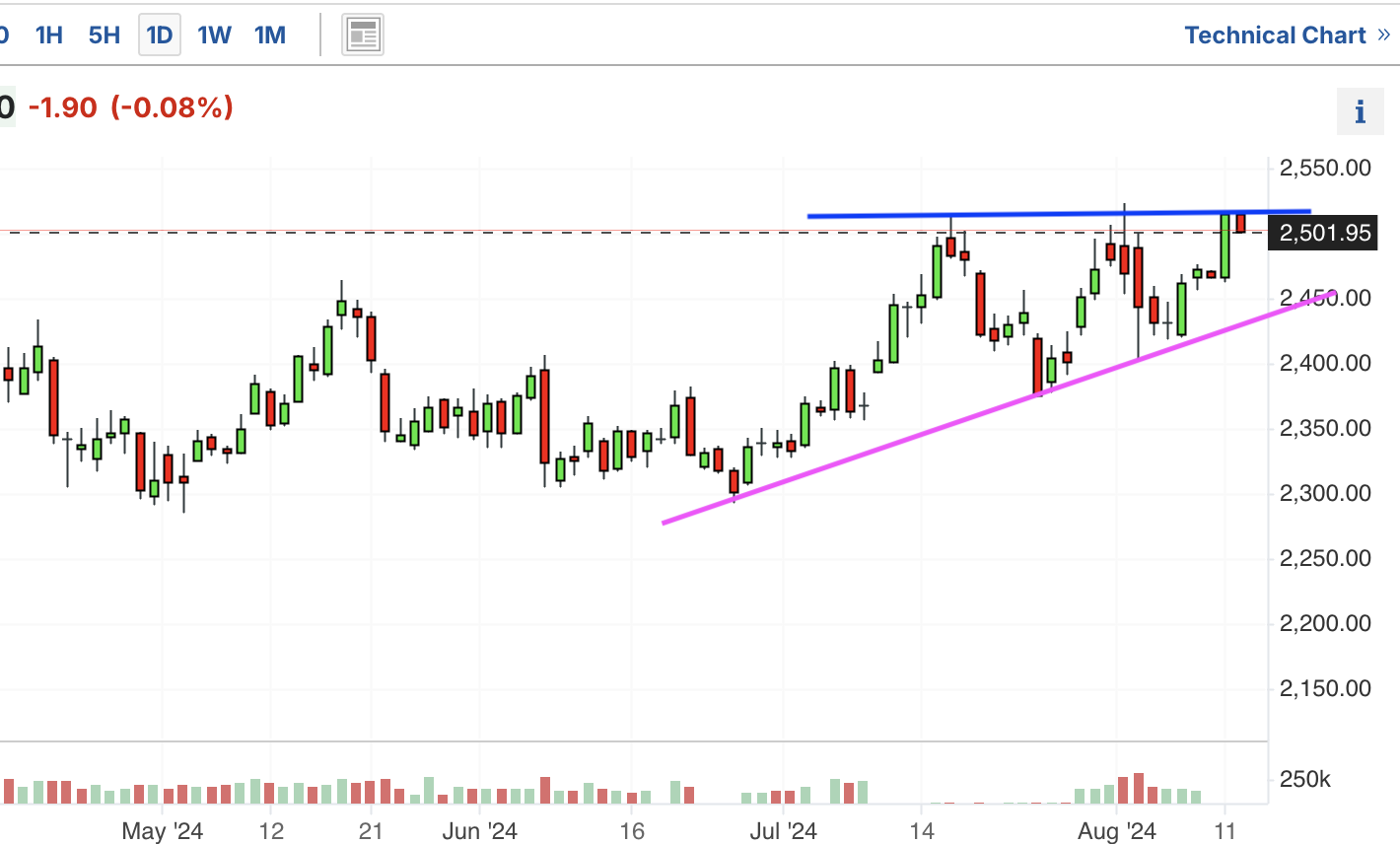Image resolution: width=1400 pixels, height=844 pixels.
Task: Click the -1.90 (-0.08%) change value
Action: point(131,106)
